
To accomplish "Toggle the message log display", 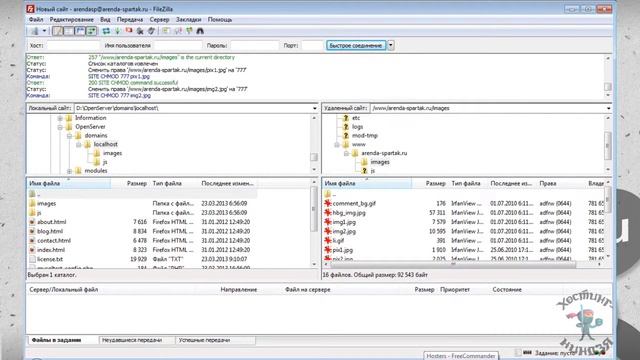I will pos(58,31).
